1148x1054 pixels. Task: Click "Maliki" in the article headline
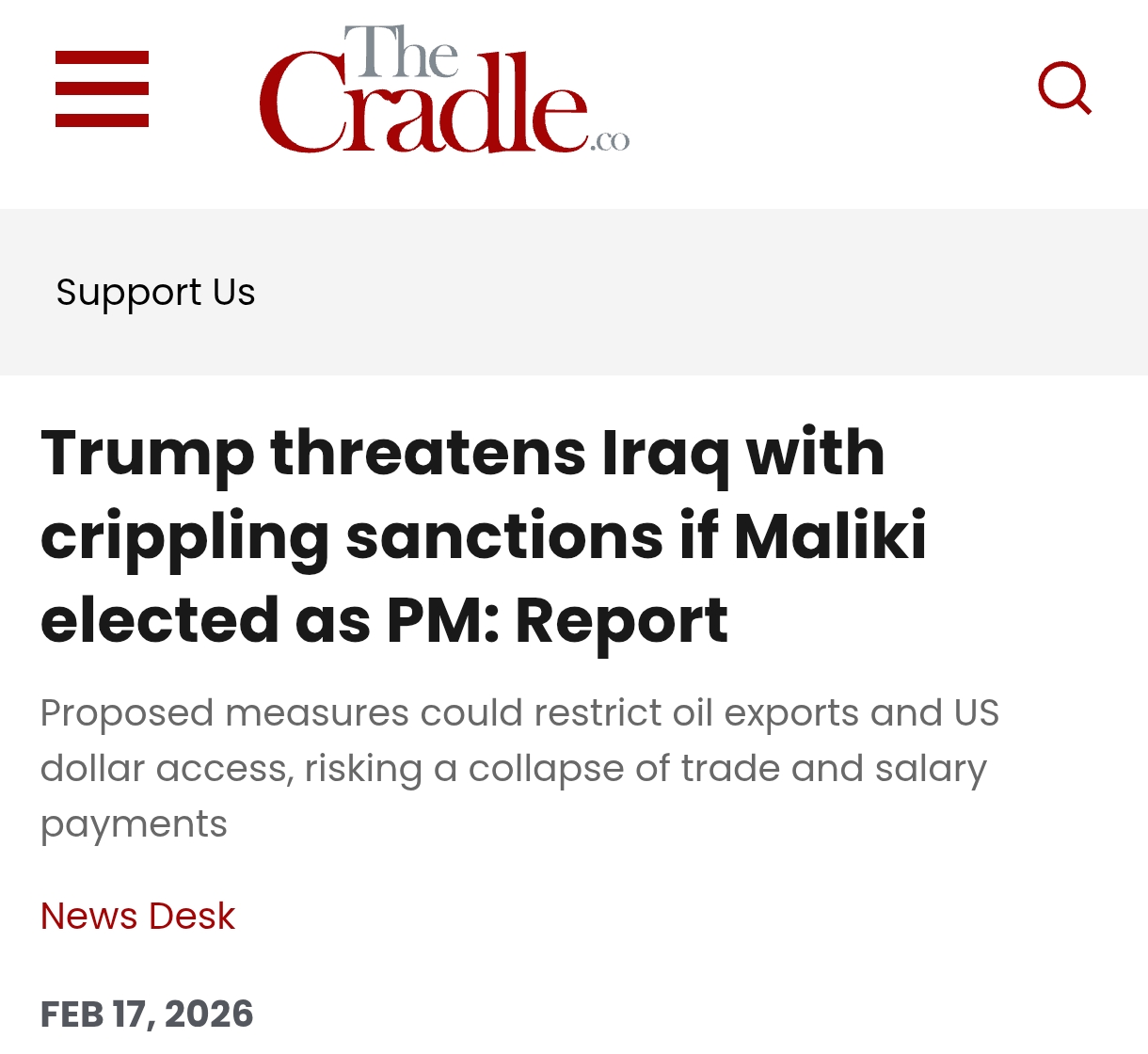tap(830, 536)
